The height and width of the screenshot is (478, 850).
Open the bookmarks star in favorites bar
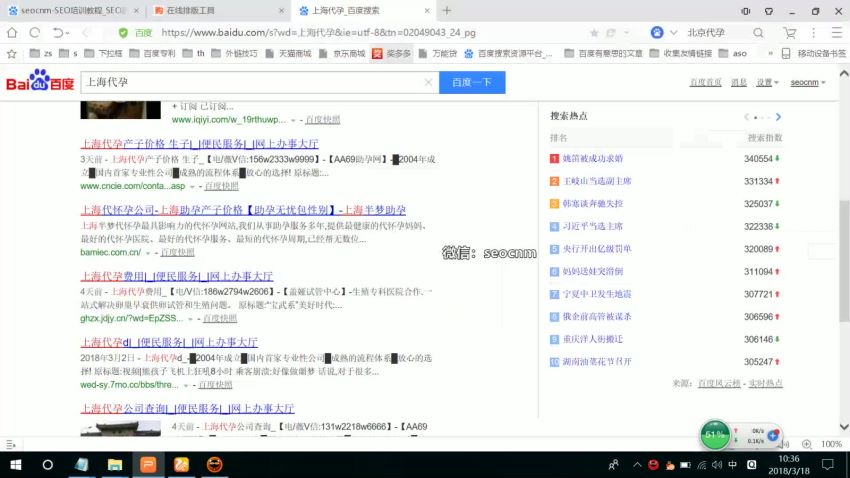[11, 53]
